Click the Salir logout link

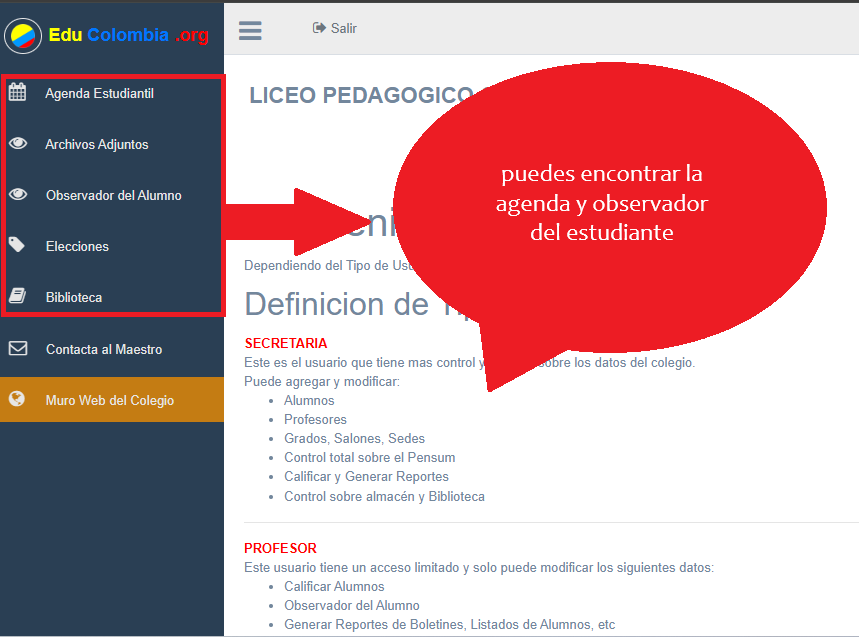[x=343, y=29]
